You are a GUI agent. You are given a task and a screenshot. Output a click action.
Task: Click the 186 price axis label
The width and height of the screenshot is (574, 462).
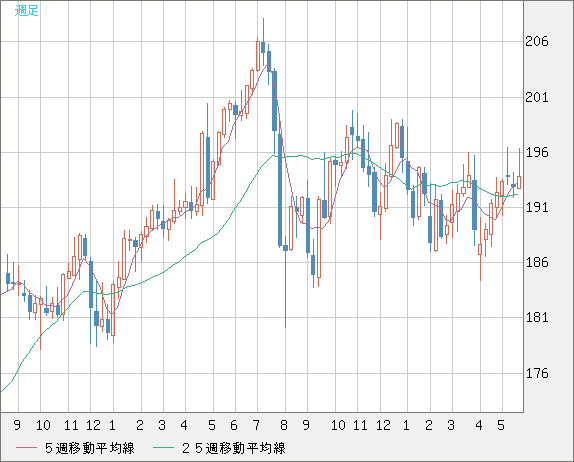click(x=537, y=262)
